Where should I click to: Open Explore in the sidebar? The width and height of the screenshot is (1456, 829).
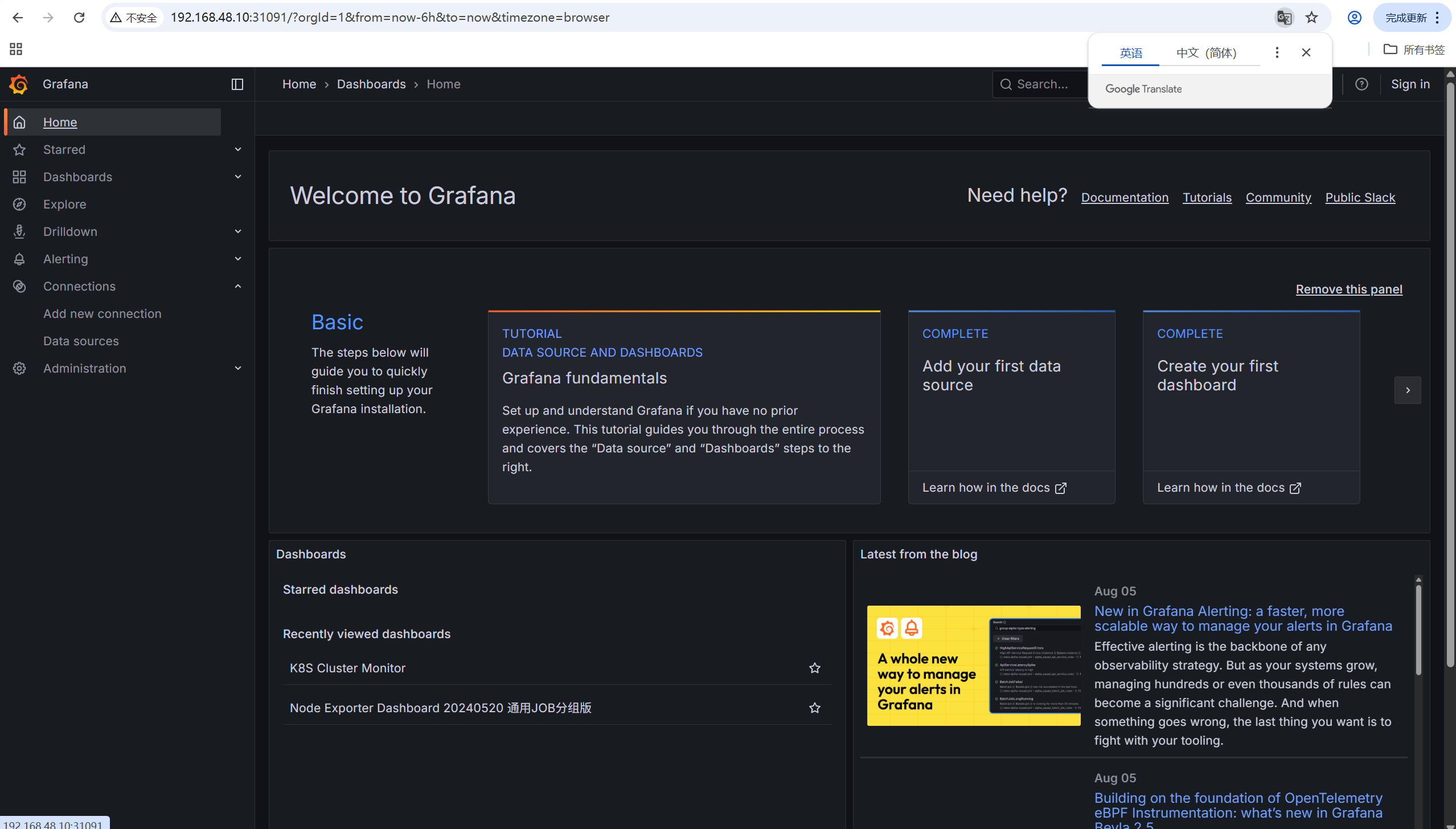coord(64,204)
